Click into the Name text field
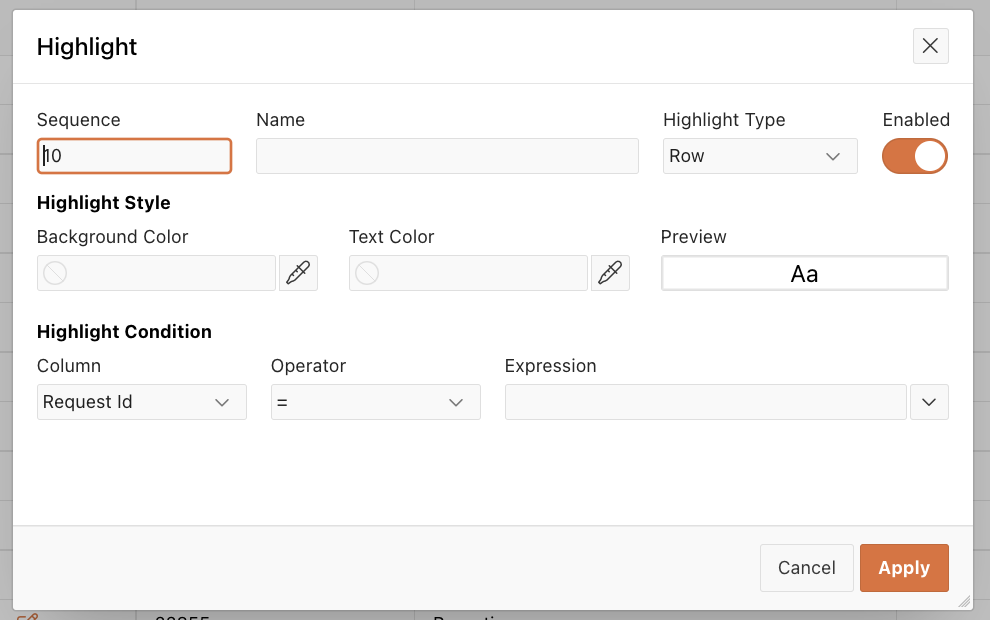The image size is (990, 620). point(447,156)
